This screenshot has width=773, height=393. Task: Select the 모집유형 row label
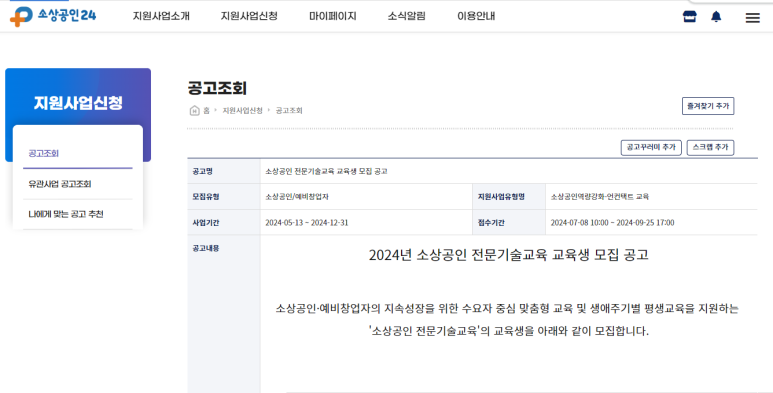click(x=206, y=197)
